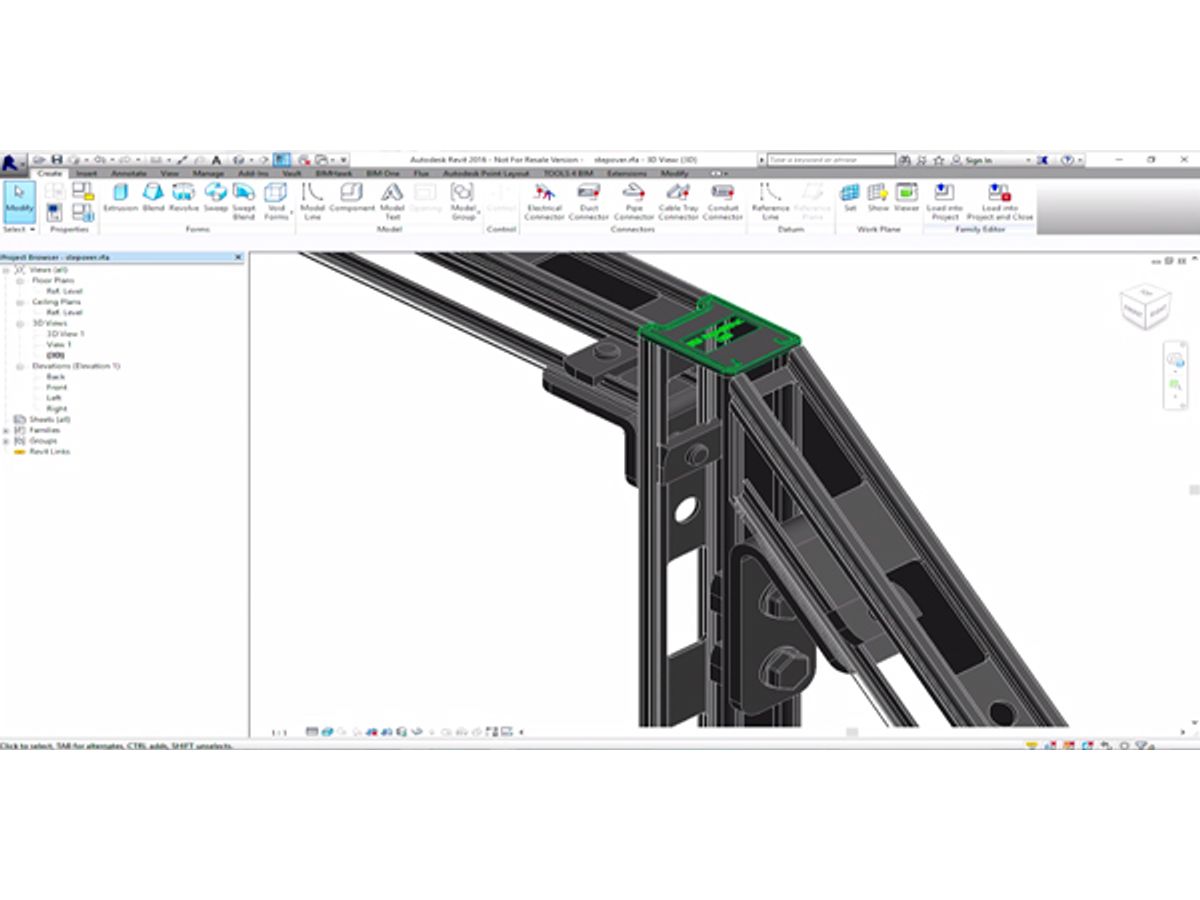Select the Reference Line tool

point(770,198)
